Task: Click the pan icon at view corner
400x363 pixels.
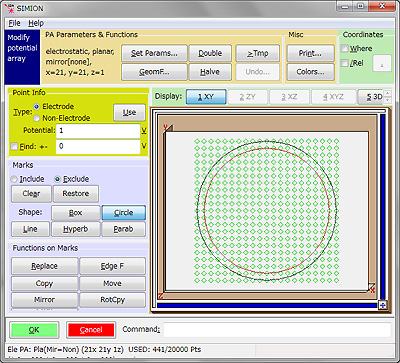Action: point(383,305)
